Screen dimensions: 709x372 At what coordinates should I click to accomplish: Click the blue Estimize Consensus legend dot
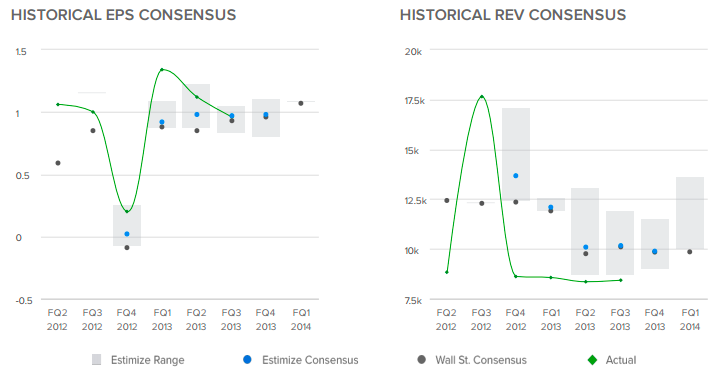tap(247, 360)
